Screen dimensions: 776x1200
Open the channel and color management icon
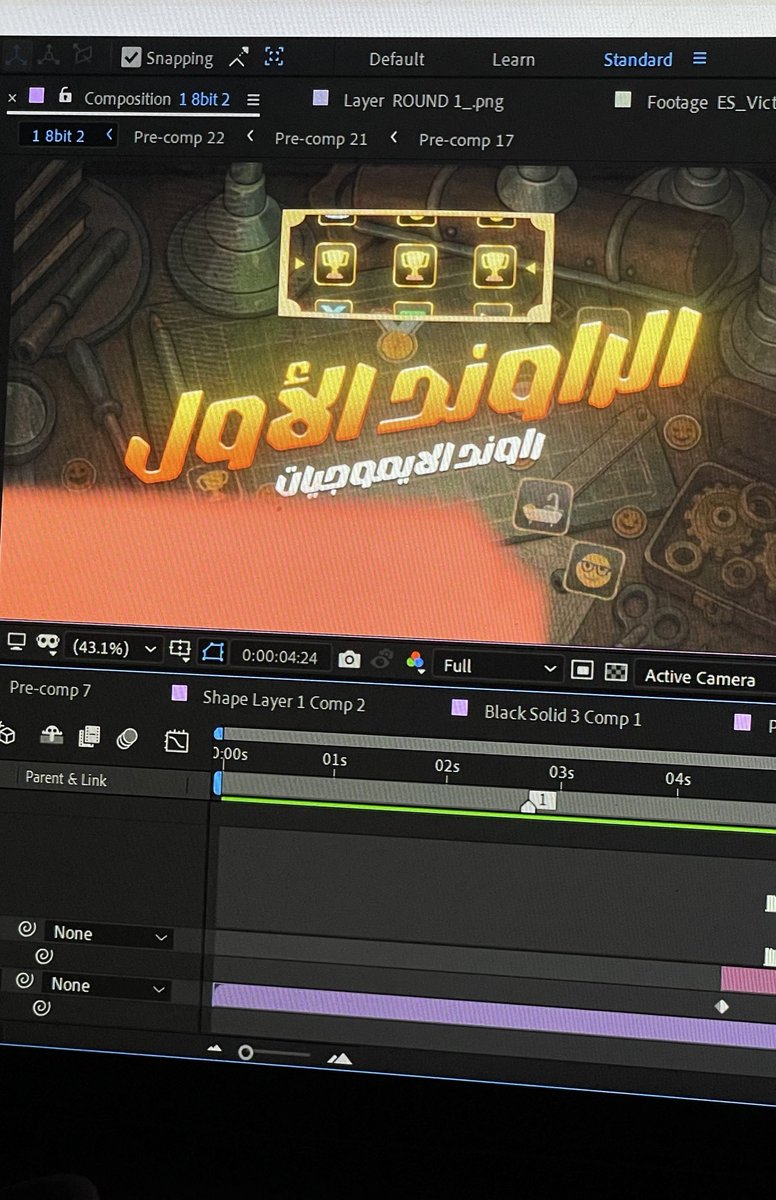click(416, 662)
